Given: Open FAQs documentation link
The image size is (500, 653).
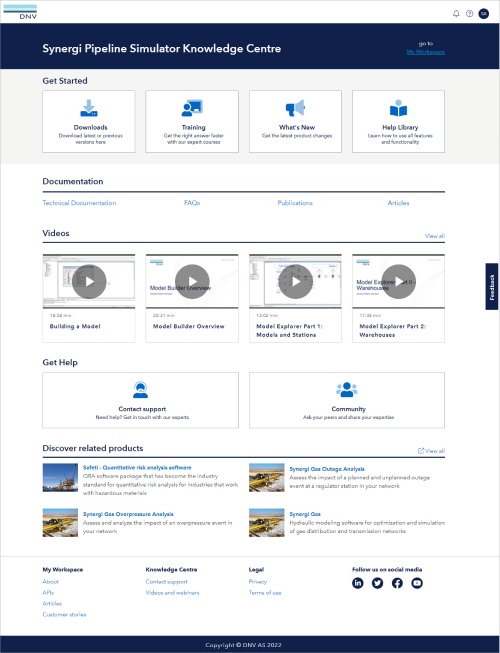Looking at the screenshot, I should click(x=192, y=203).
